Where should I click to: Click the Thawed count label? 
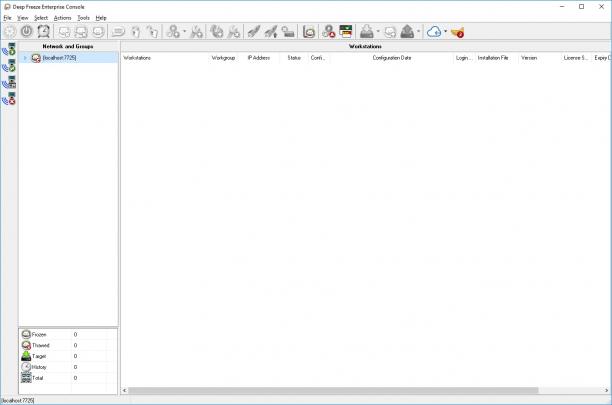[75, 346]
